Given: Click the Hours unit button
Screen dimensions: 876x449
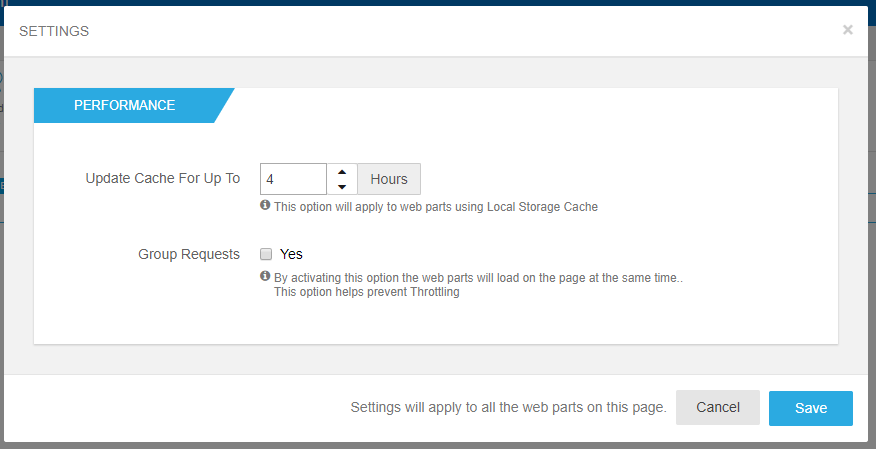Looking at the screenshot, I should (x=389, y=179).
